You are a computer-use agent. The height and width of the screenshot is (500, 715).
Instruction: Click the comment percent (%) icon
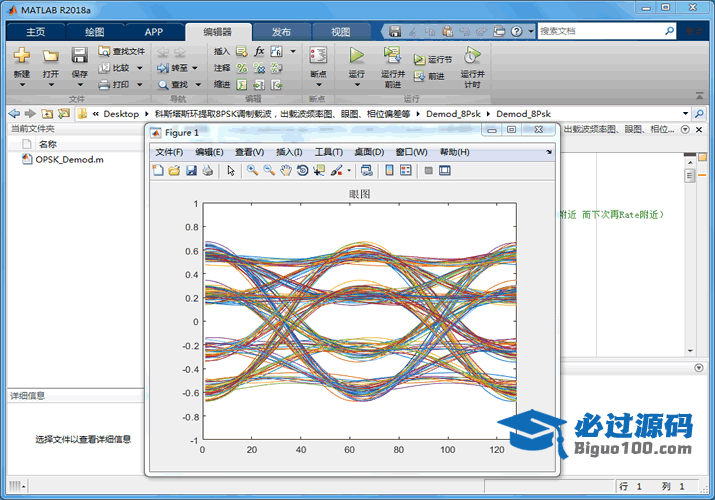point(242,68)
